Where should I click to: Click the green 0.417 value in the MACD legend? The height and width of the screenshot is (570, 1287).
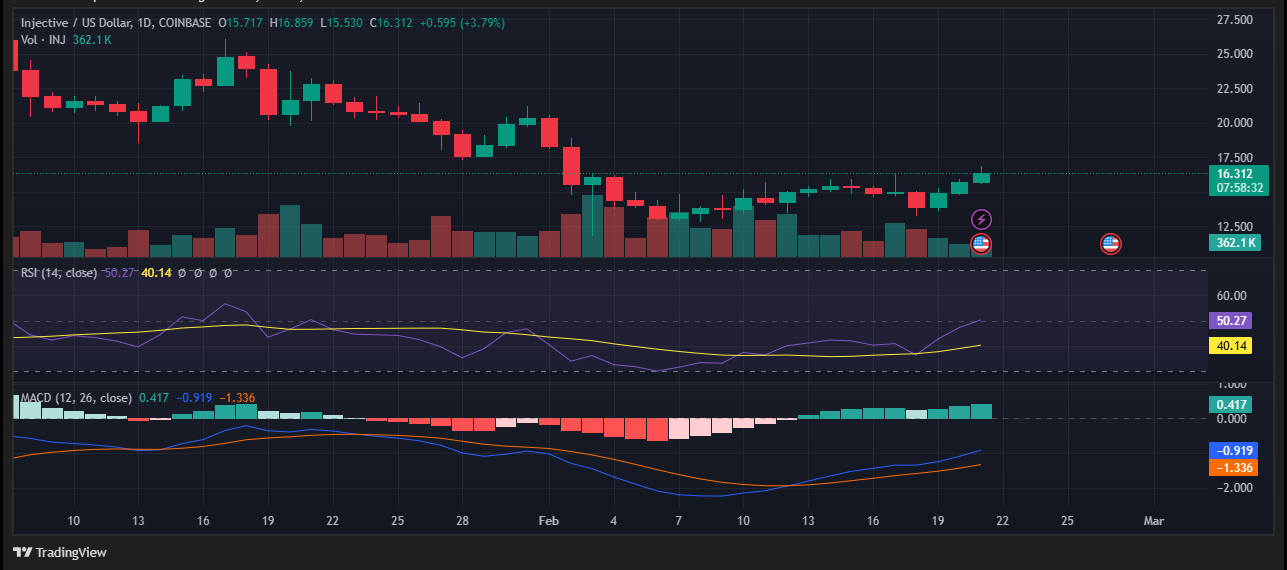[154, 398]
